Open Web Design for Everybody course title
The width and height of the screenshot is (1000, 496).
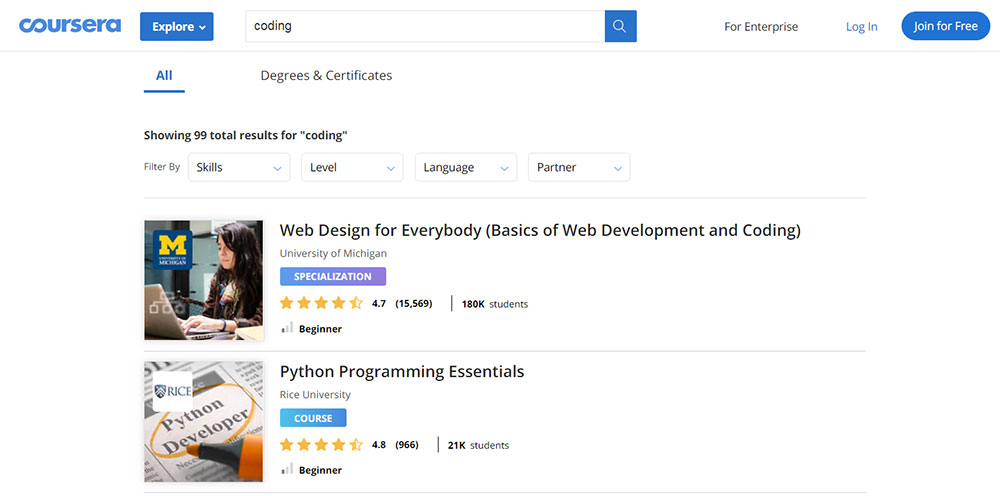pyautogui.click(x=540, y=230)
